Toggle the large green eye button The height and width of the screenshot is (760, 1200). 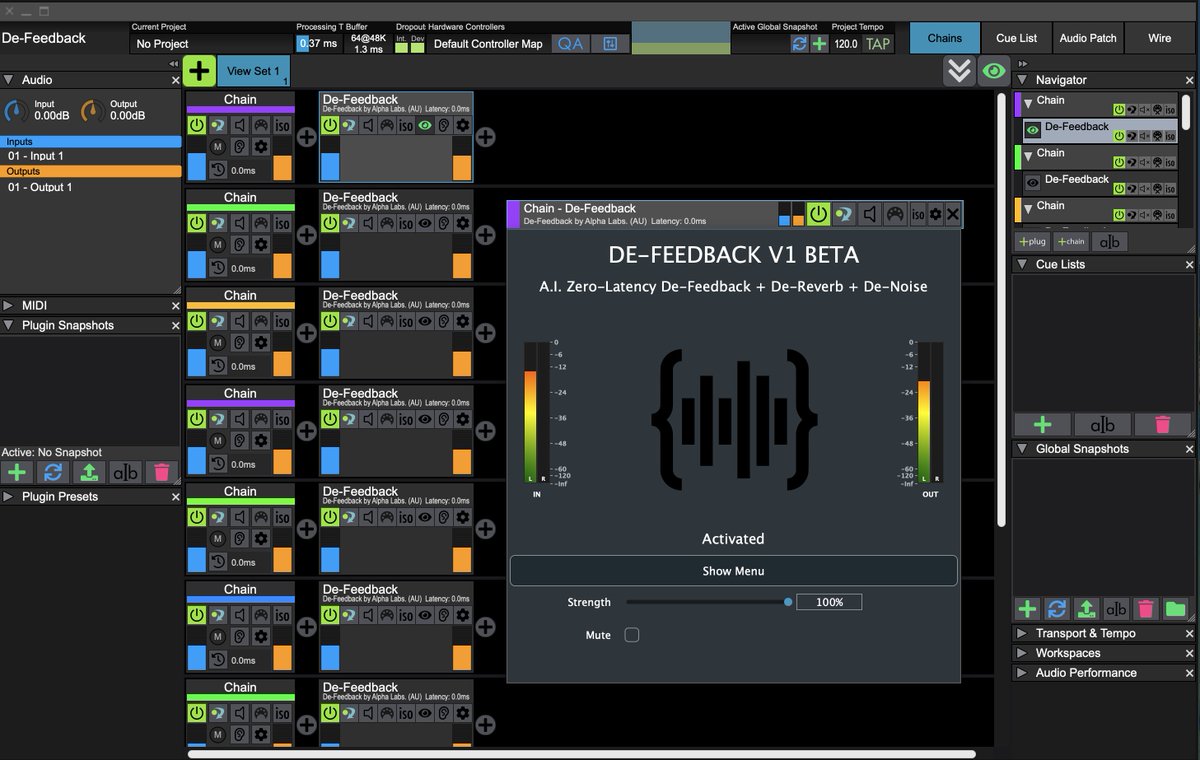pyautogui.click(x=993, y=71)
